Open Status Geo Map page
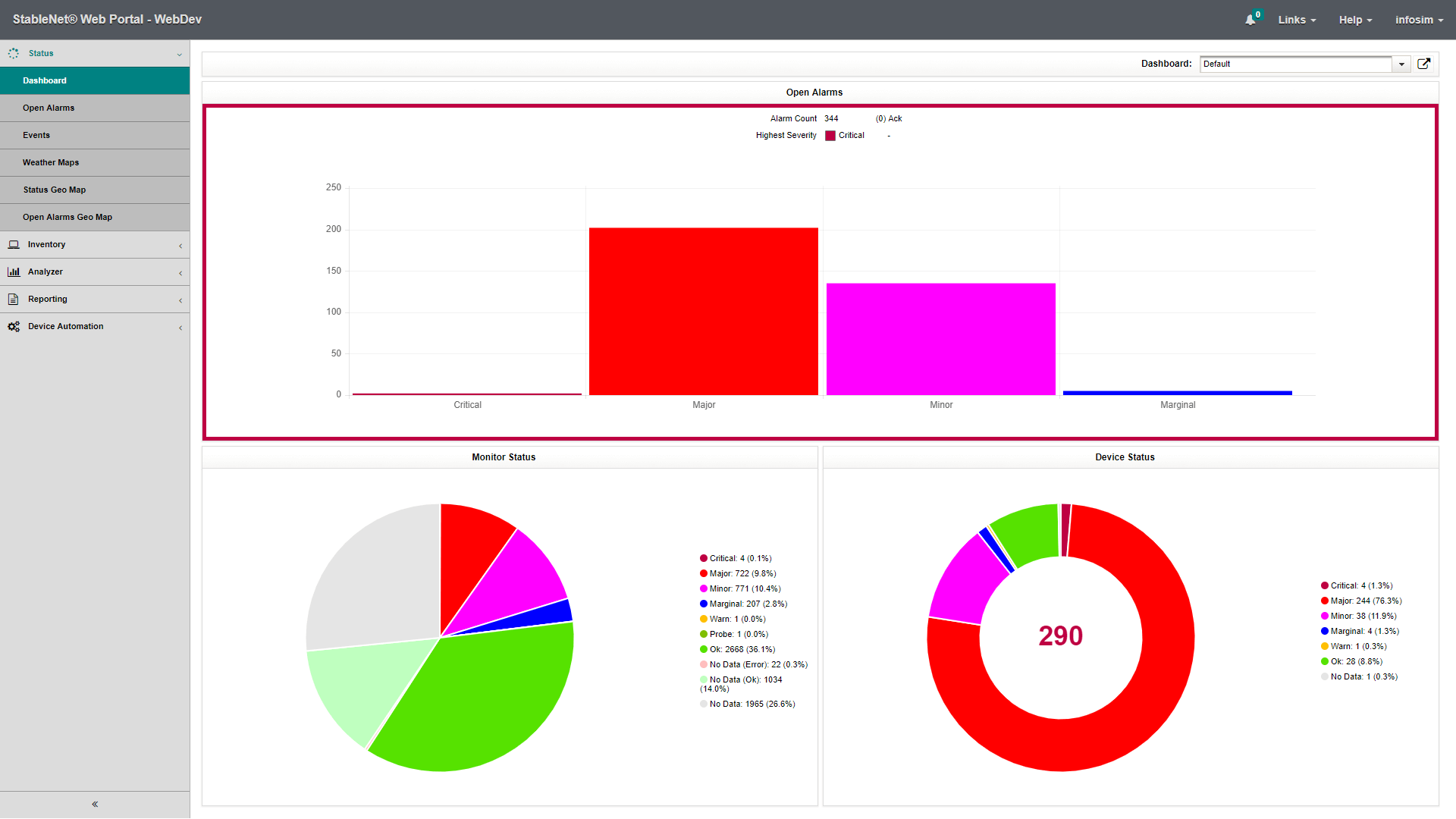The height and width of the screenshot is (819, 1456). [x=95, y=190]
